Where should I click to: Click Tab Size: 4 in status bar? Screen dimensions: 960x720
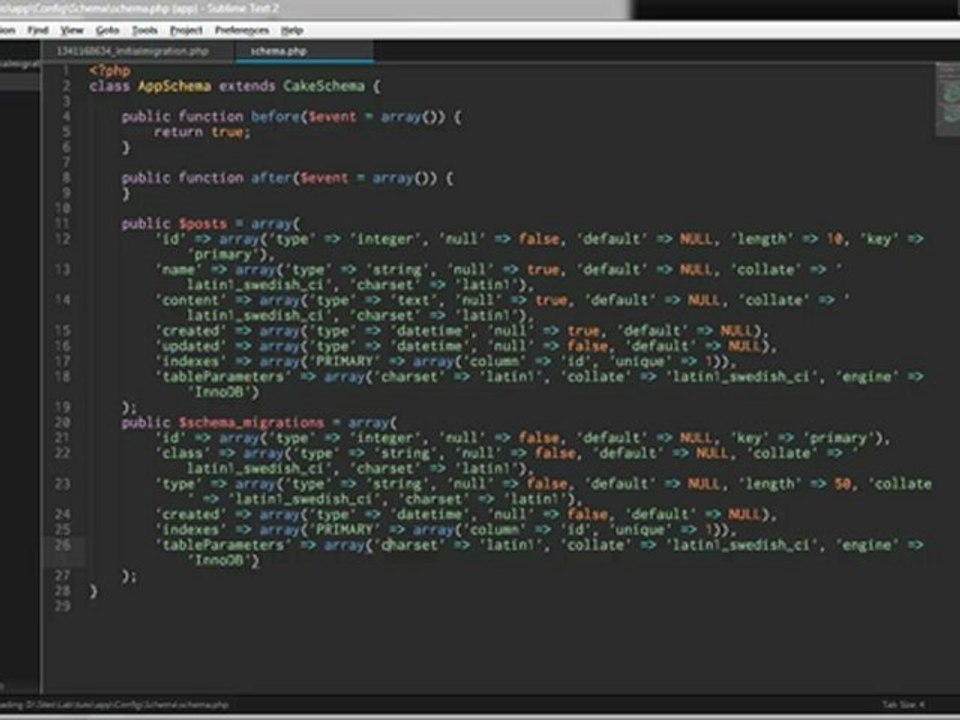903,705
